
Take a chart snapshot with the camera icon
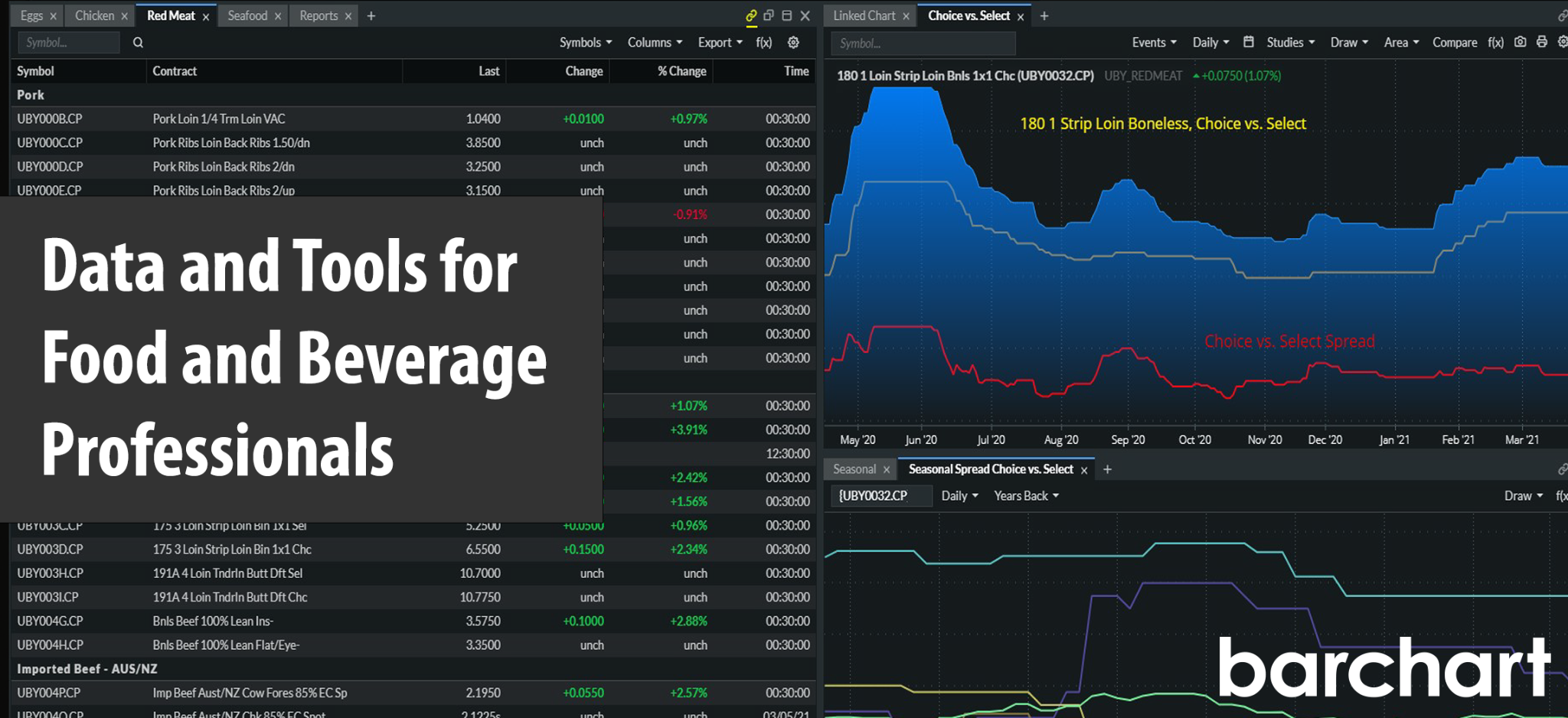[x=1521, y=42]
